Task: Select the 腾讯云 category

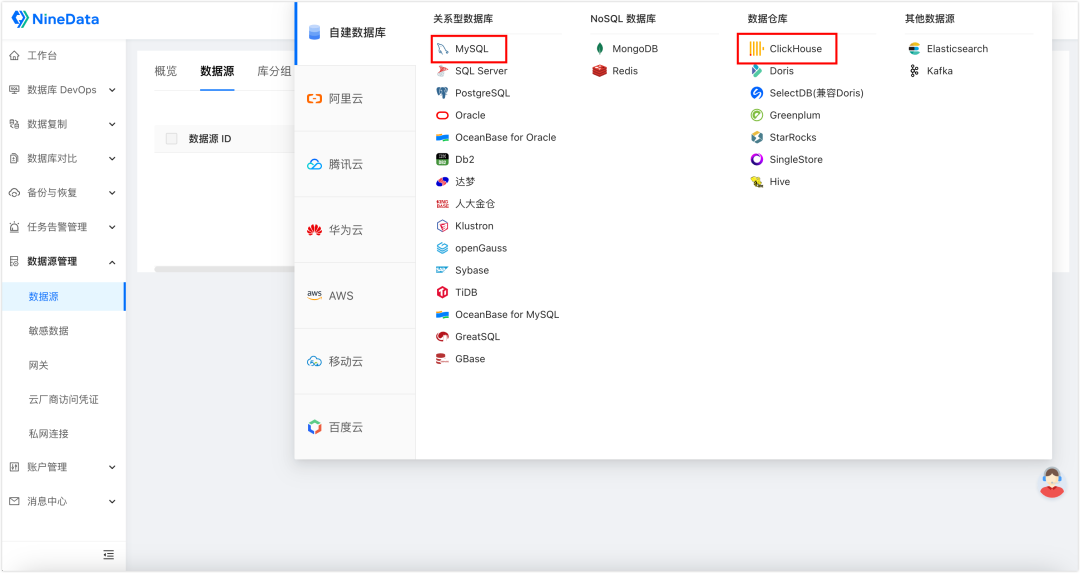Action: (355, 164)
